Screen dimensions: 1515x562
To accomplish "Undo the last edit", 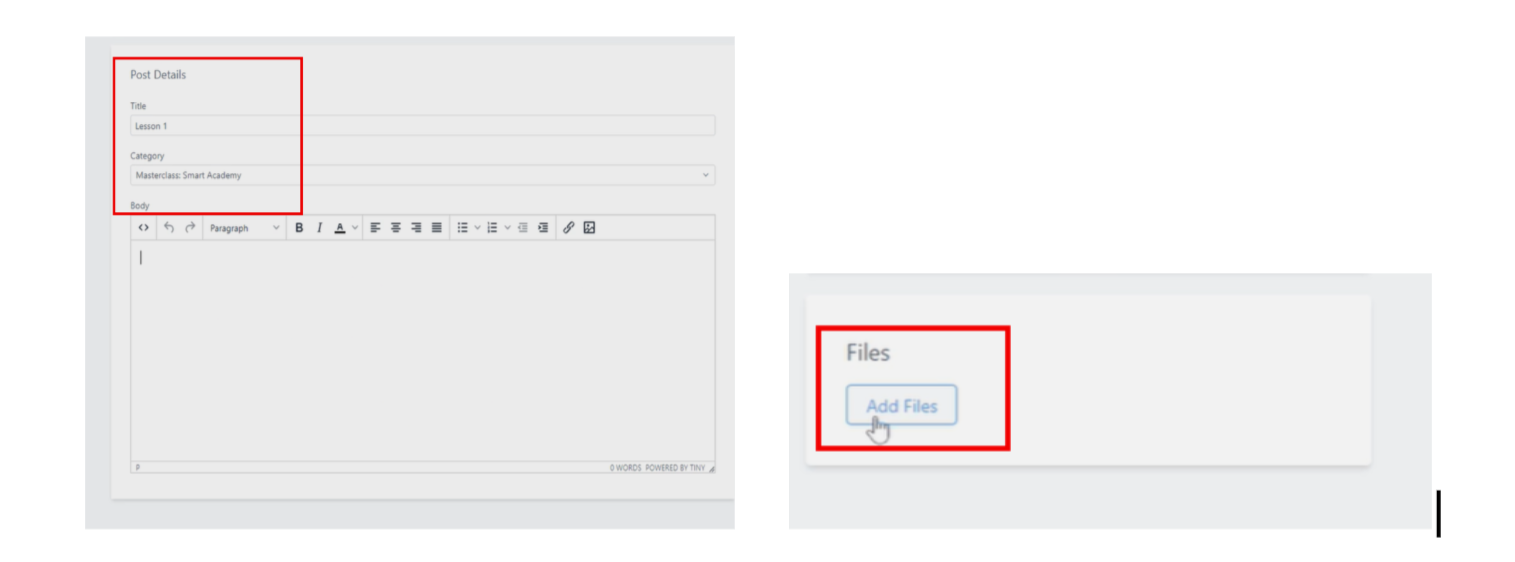I will 169,228.
